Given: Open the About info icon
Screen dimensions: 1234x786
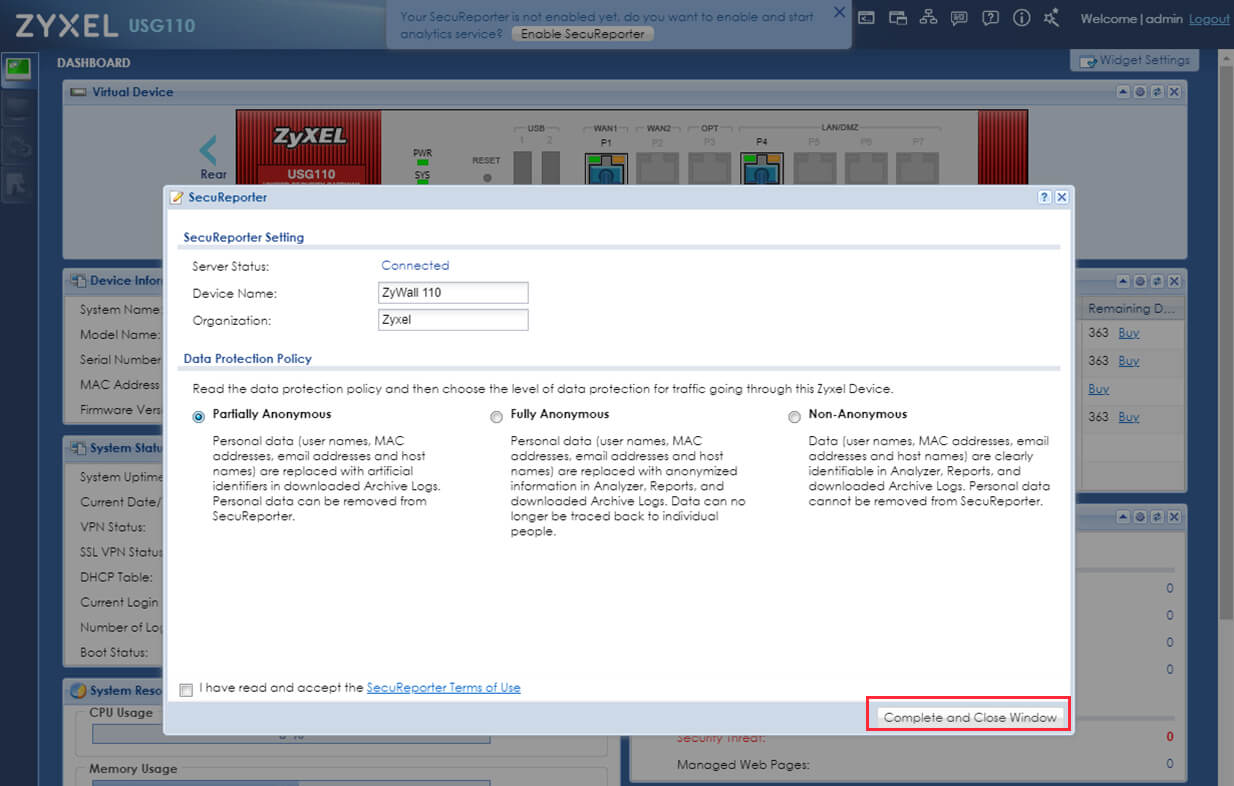Looking at the screenshot, I should tap(1021, 18).
